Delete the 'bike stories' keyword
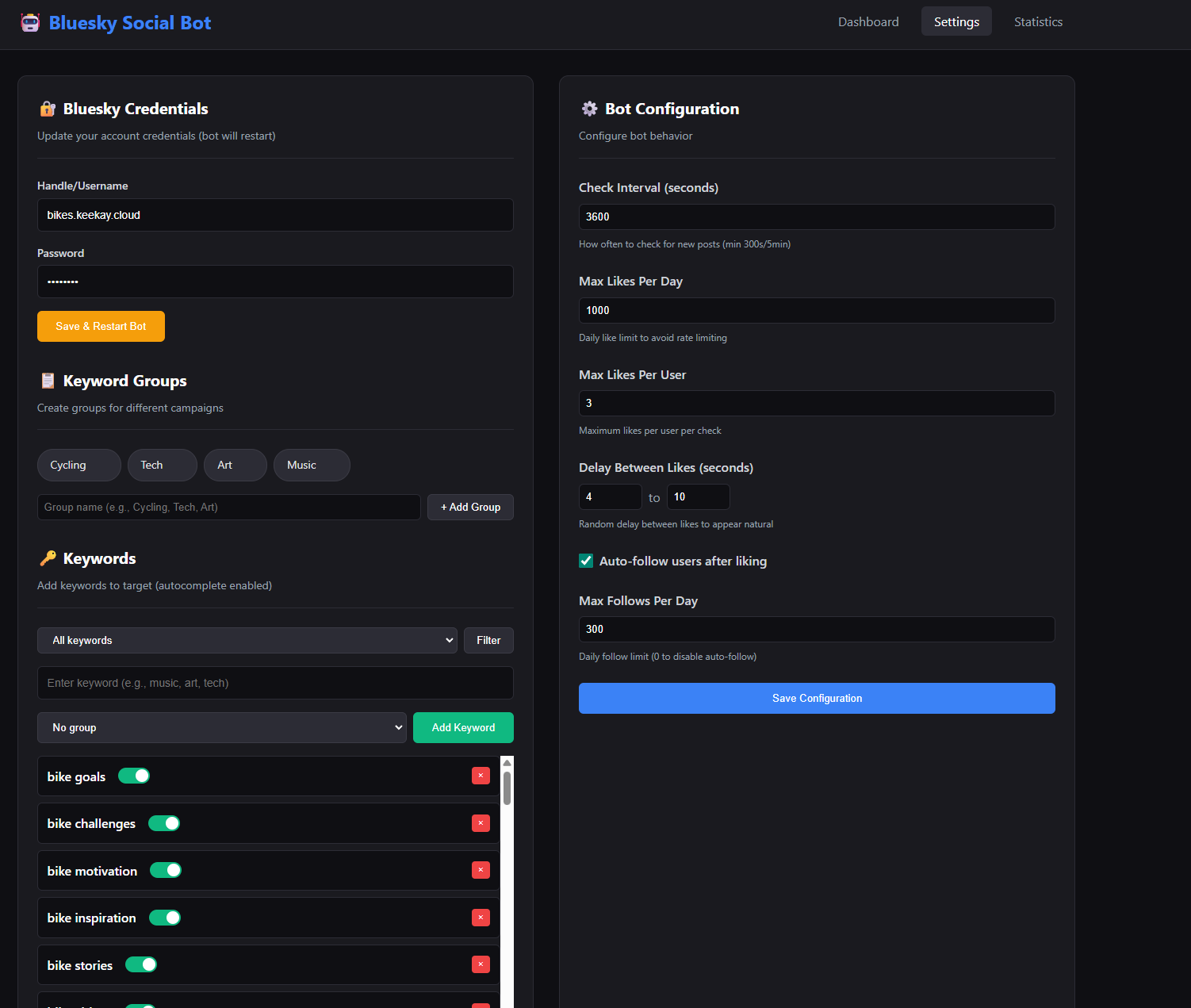Viewport: 1191px width, 1008px height. 481,964
